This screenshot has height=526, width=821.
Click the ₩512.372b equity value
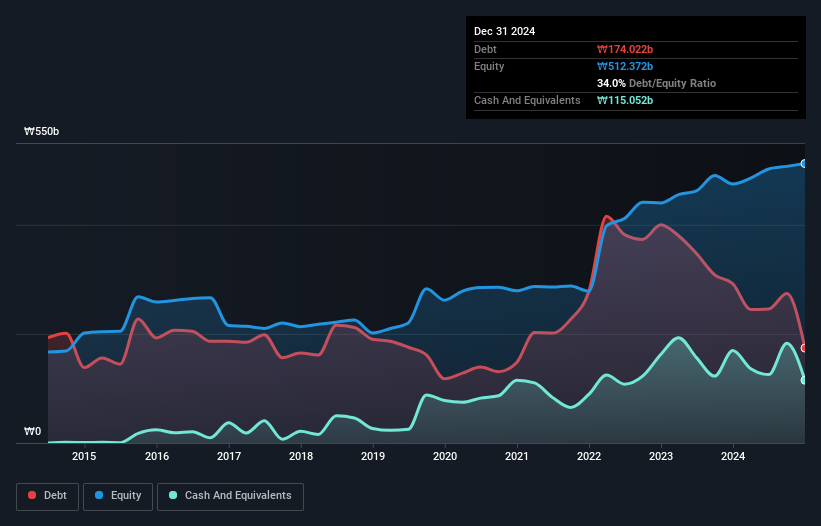click(x=625, y=66)
